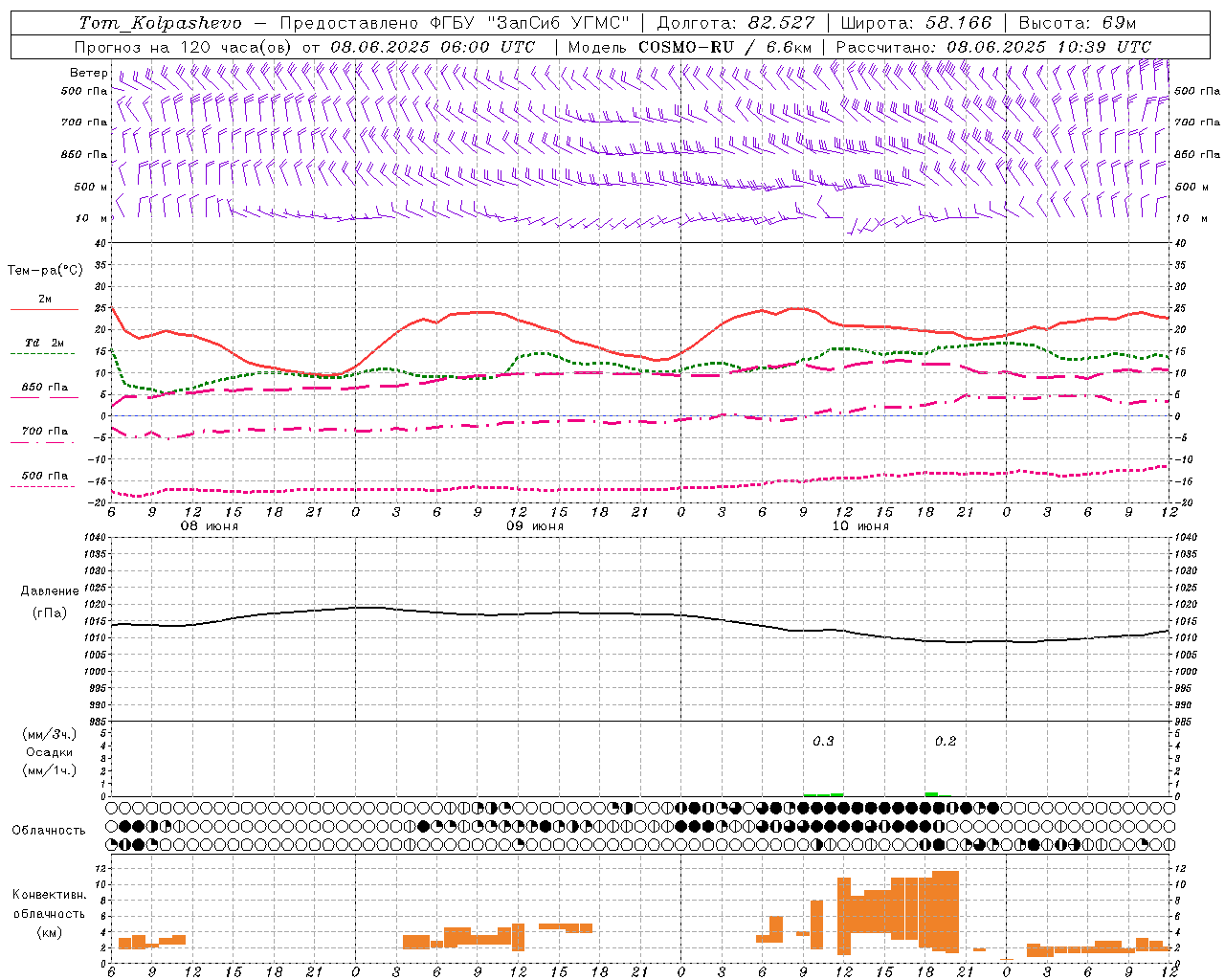Click the Конвективн. label of convective cloud panel
Image resolution: width=1225 pixels, height=980 pixels.
50,895
